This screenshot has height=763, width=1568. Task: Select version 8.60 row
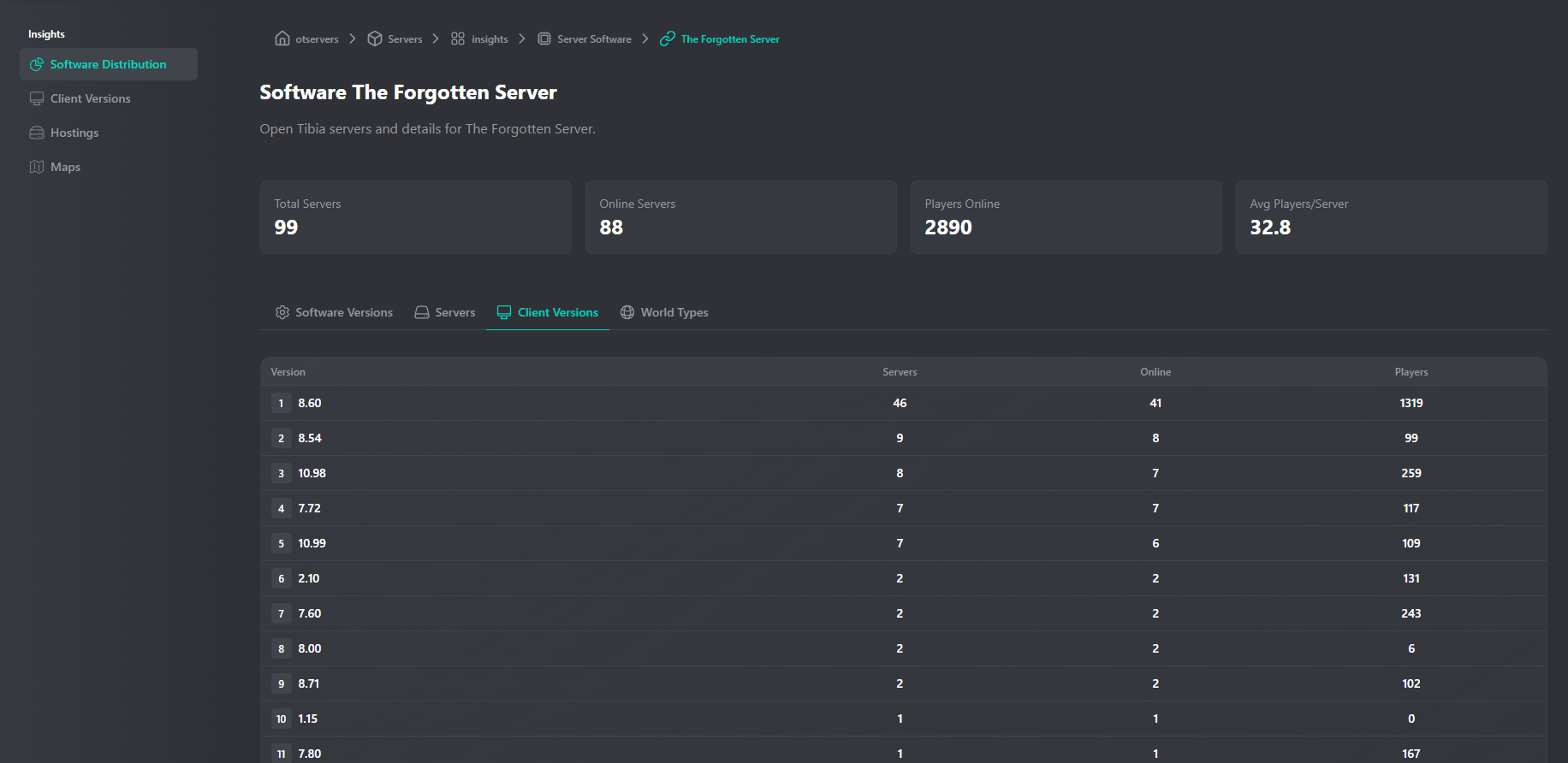click(904, 403)
